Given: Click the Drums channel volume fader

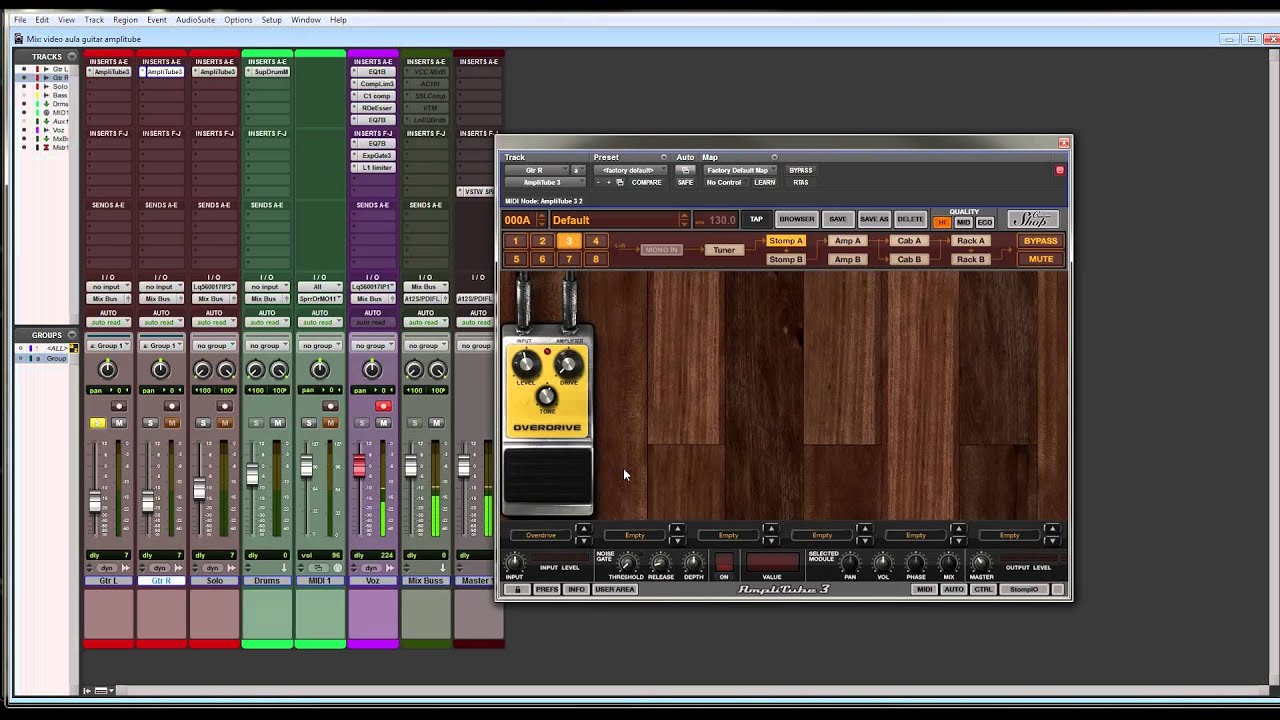Looking at the screenshot, I should click(x=253, y=475).
